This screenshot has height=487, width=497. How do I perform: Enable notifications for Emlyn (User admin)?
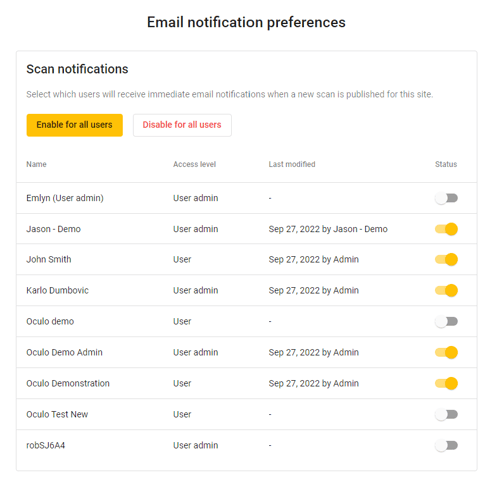446,198
